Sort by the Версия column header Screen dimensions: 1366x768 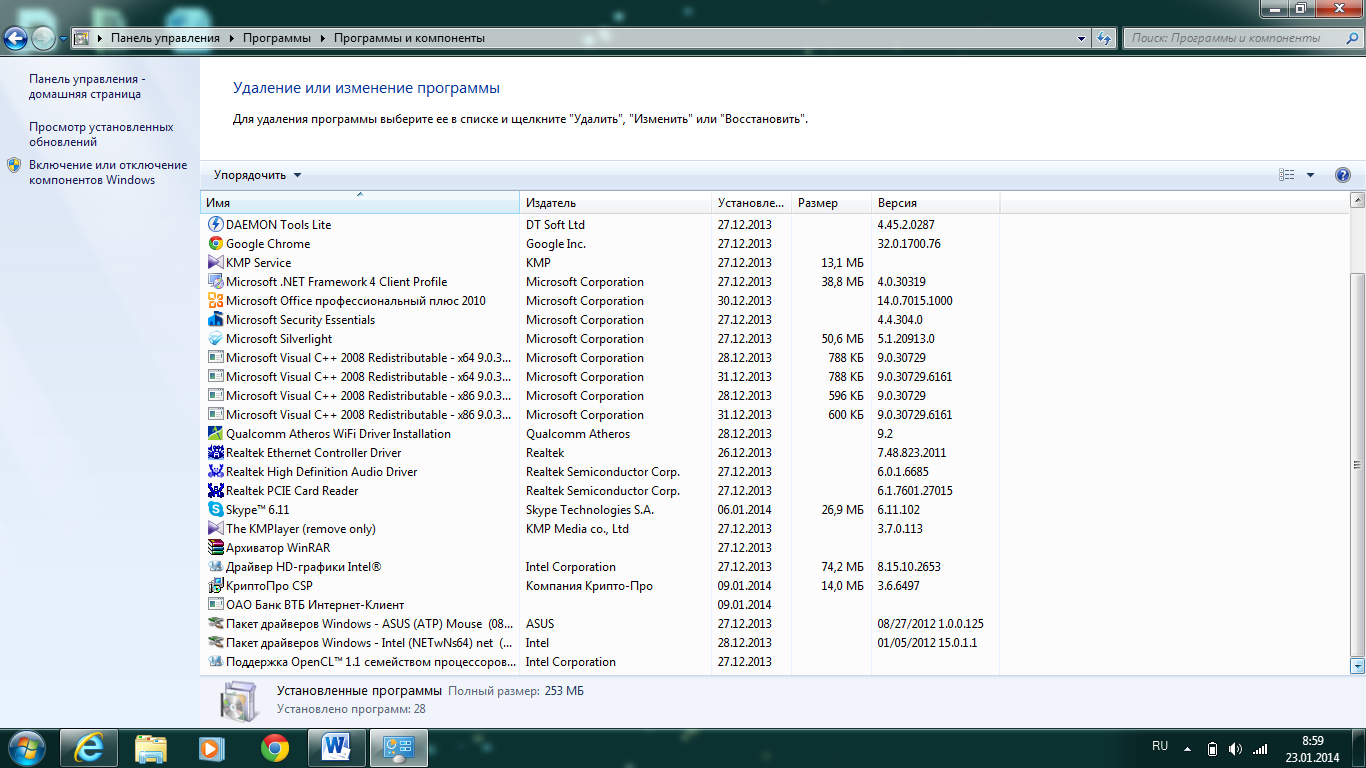(935, 202)
